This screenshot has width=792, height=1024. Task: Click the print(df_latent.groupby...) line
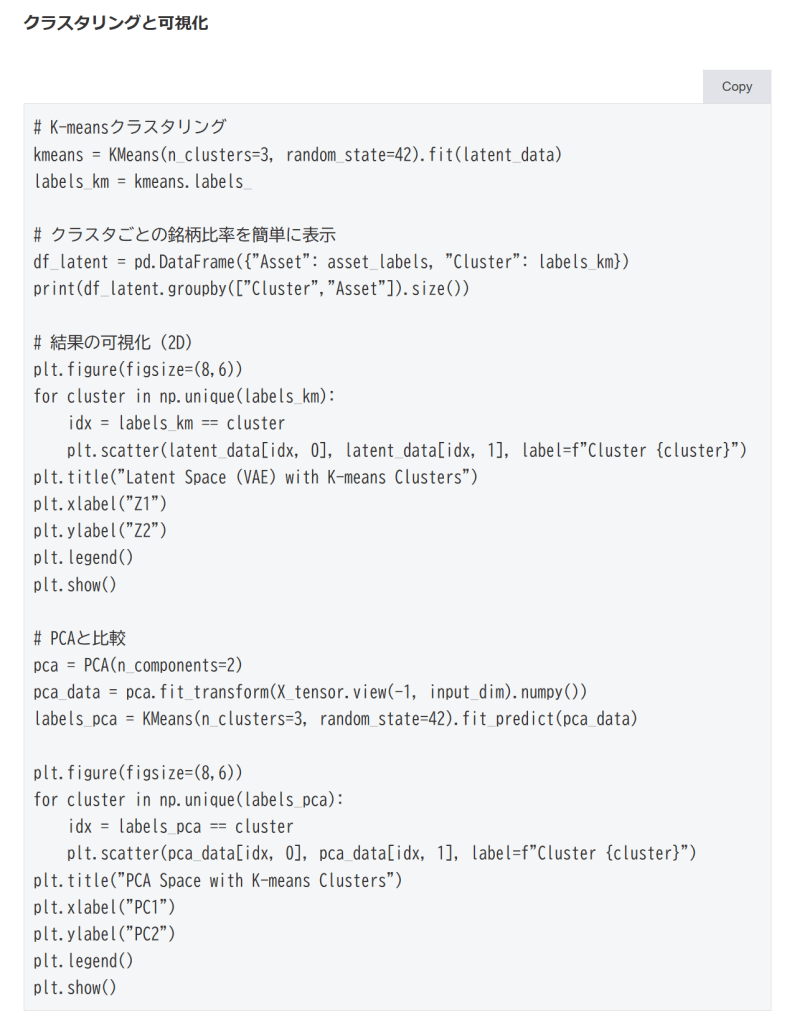point(251,289)
